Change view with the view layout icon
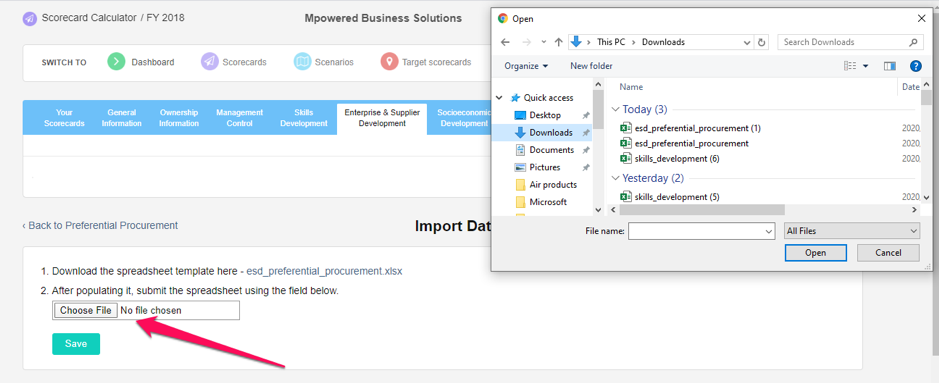Viewport: 939px width, 383px height. 850,66
